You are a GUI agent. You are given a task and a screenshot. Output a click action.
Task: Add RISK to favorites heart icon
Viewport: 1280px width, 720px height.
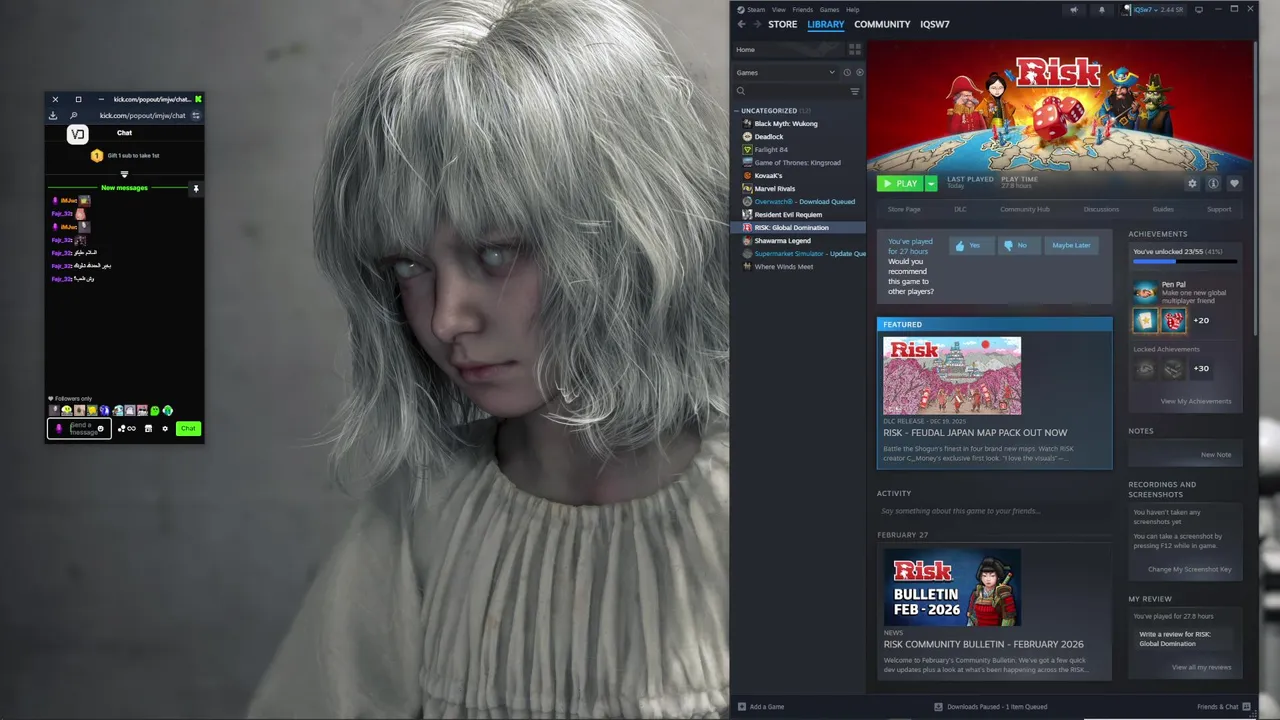pyautogui.click(x=1234, y=184)
